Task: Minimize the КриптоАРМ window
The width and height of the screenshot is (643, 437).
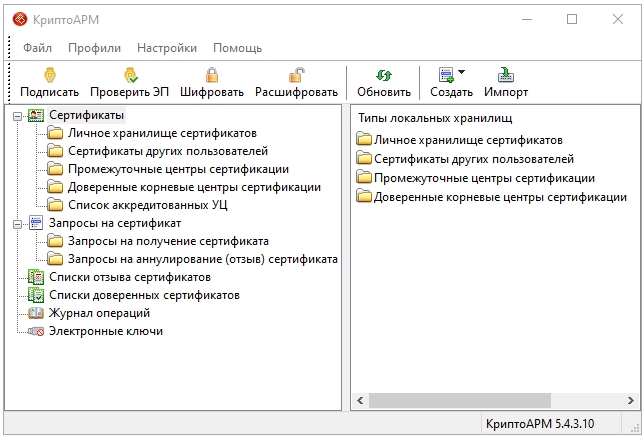Action: pyautogui.click(x=527, y=19)
